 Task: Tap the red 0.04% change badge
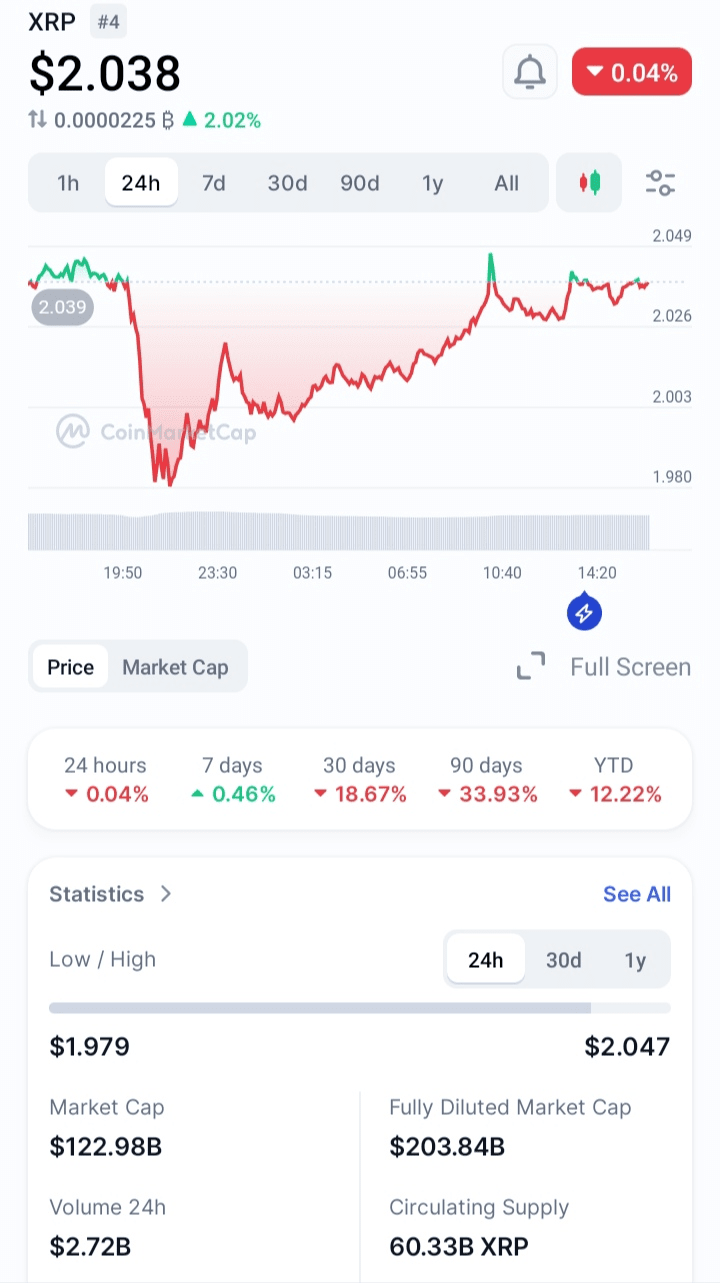tap(631, 72)
